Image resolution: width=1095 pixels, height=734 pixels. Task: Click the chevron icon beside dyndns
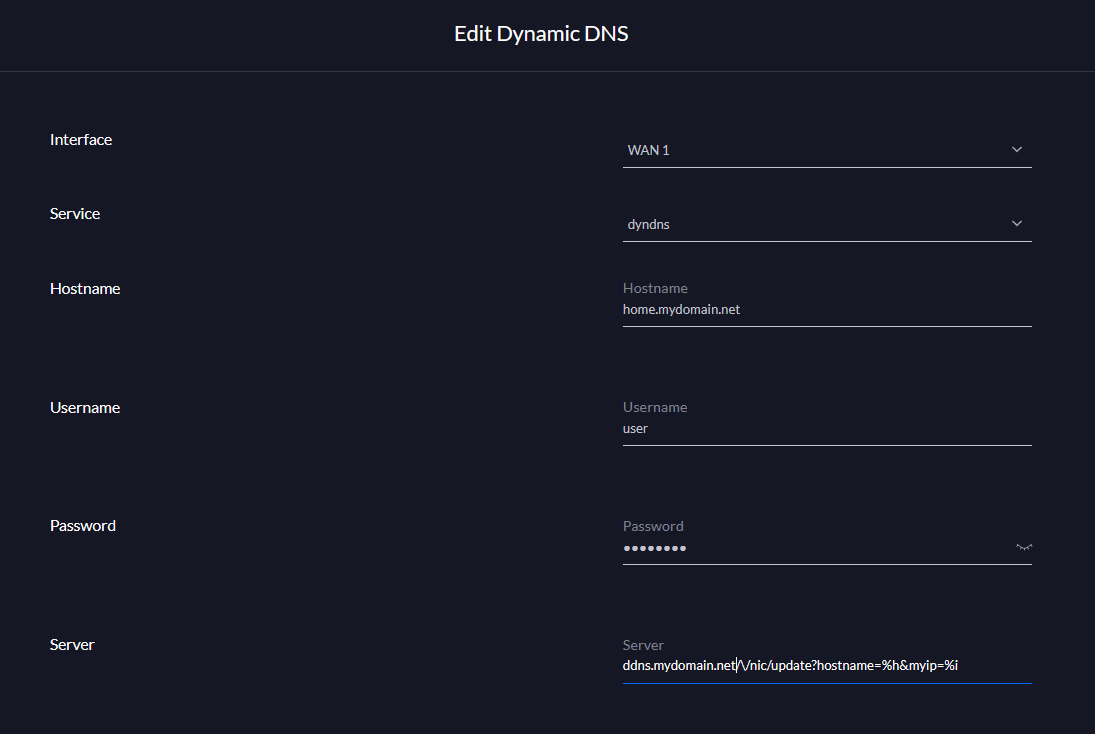click(1017, 223)
